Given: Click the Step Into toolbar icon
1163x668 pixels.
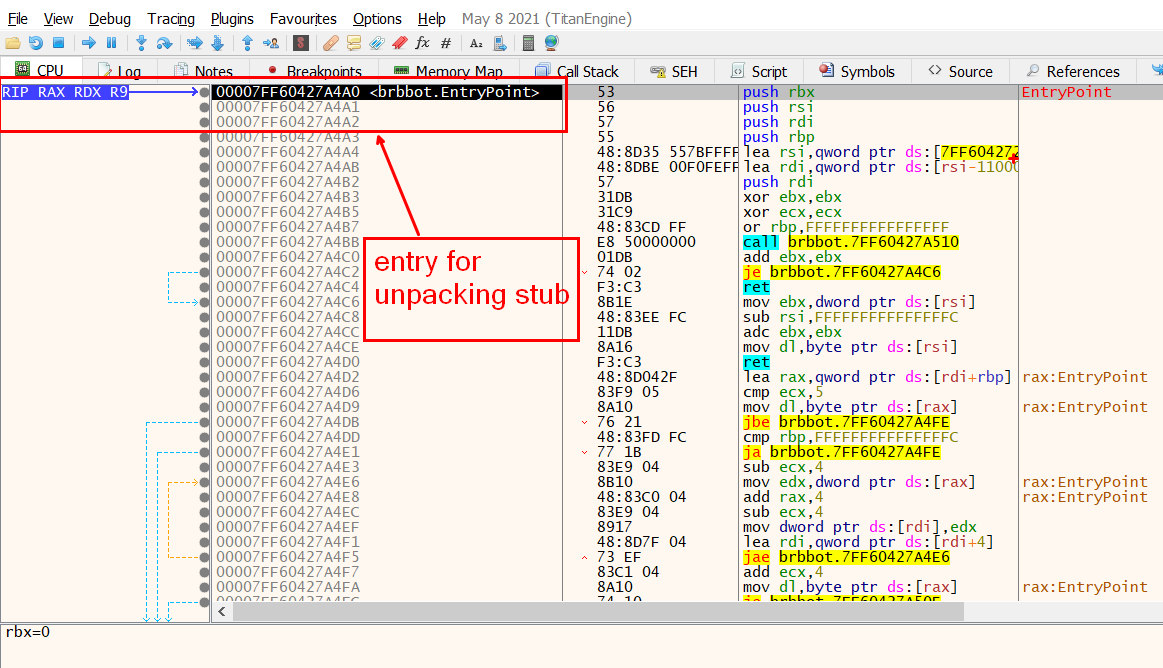Looking at the screenshot, I should 141,43.
